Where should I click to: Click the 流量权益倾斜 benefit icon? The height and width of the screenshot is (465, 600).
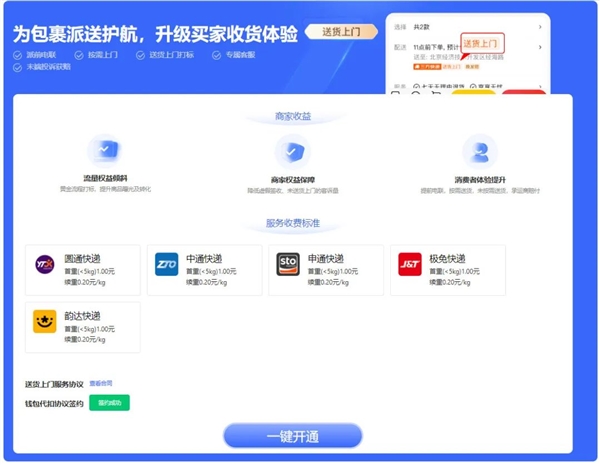105,151
